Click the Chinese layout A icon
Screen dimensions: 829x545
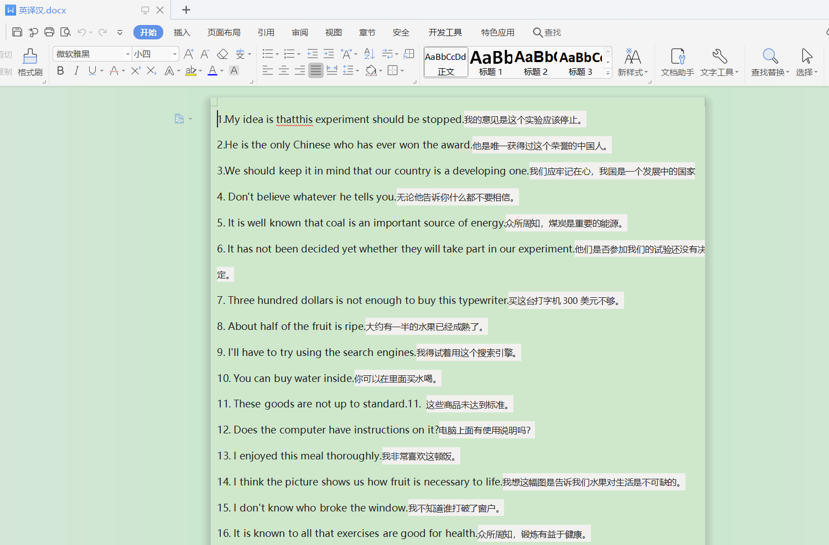(346, 54)
